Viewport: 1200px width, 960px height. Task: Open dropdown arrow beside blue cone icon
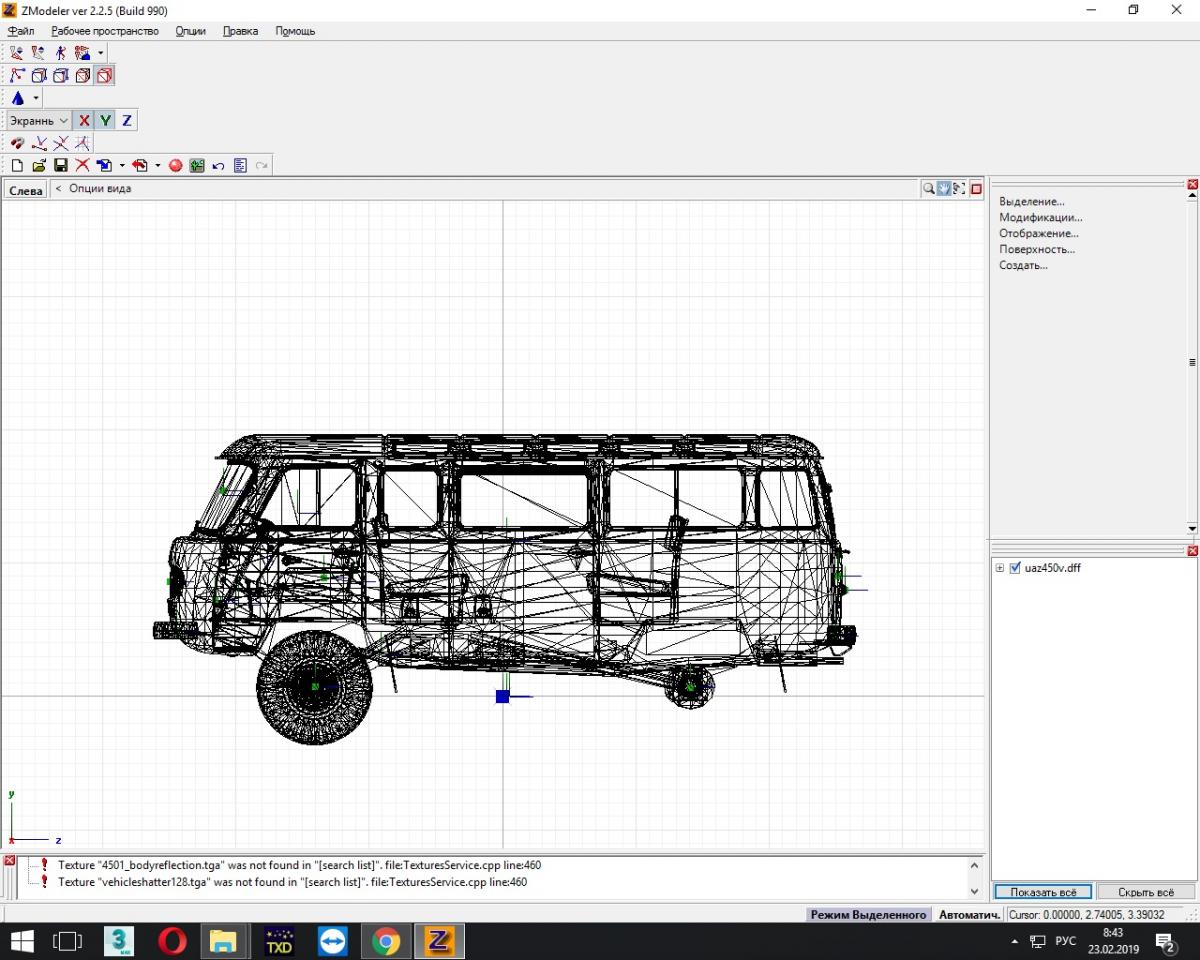tap(36, 98)
